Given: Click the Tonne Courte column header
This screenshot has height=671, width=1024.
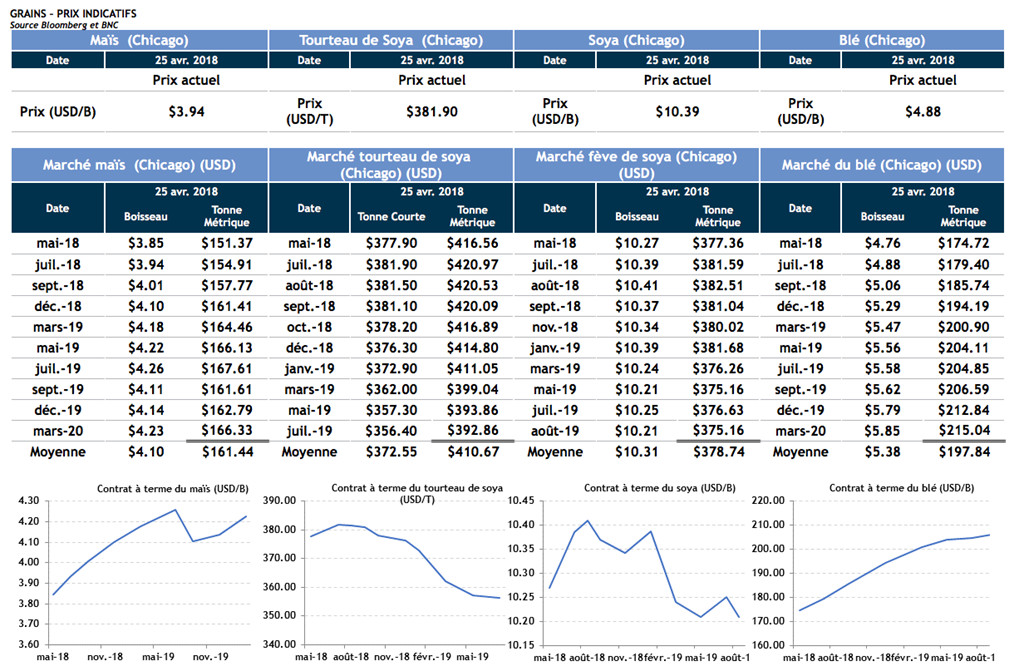Looking at the screenshot, I should pyautogui.click(x=391, y=216).
